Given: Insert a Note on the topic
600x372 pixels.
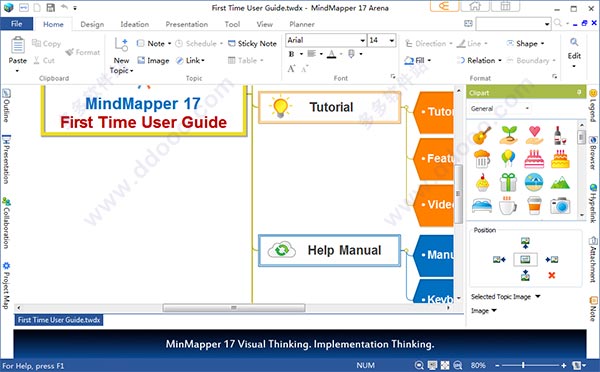Looking at the screenshot, I should tap(154, 44).
